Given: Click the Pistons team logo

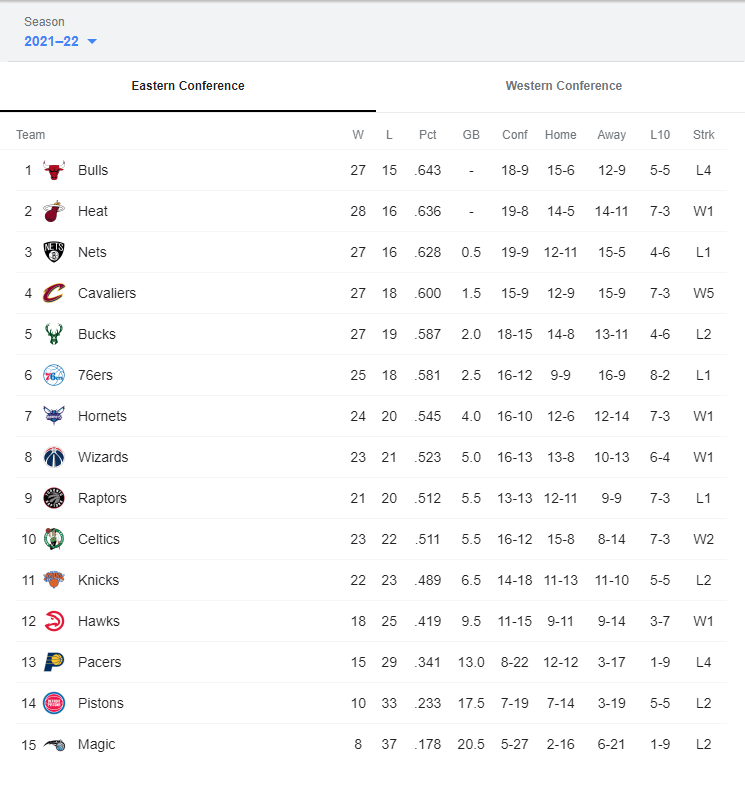Looking at the screenshot, I should [54, 703].
